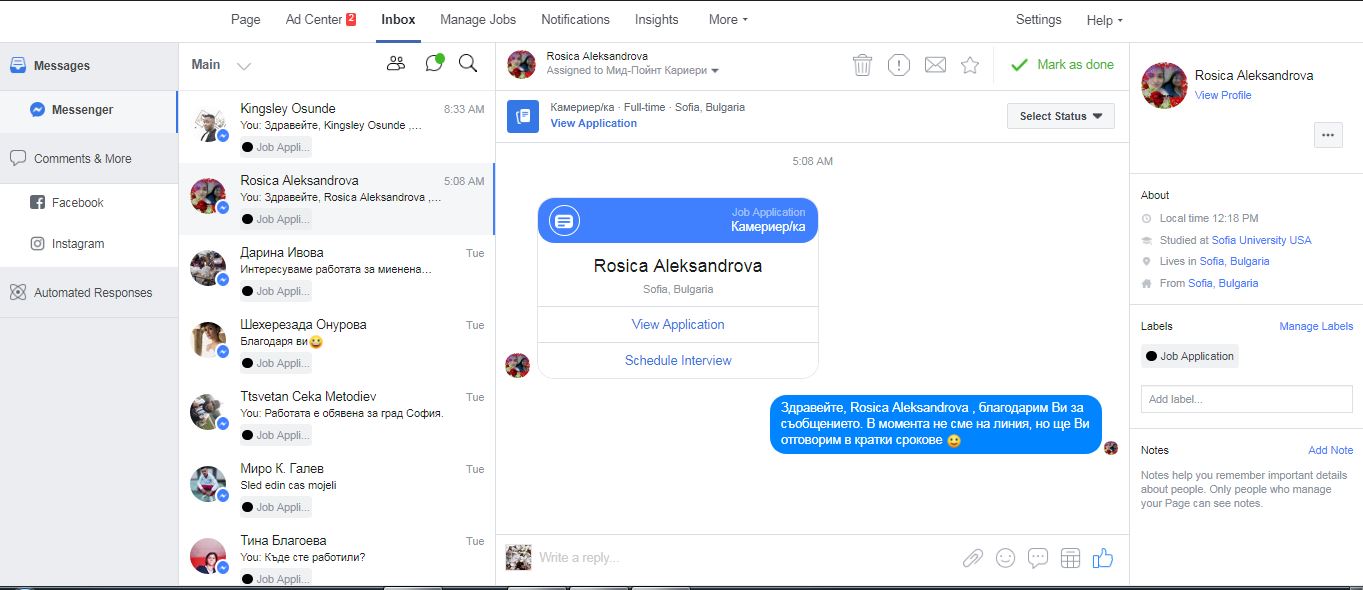Open Шехерезада Онурова conversation
The height and width of the screenshot is (590, 1363).
(336, 343)
